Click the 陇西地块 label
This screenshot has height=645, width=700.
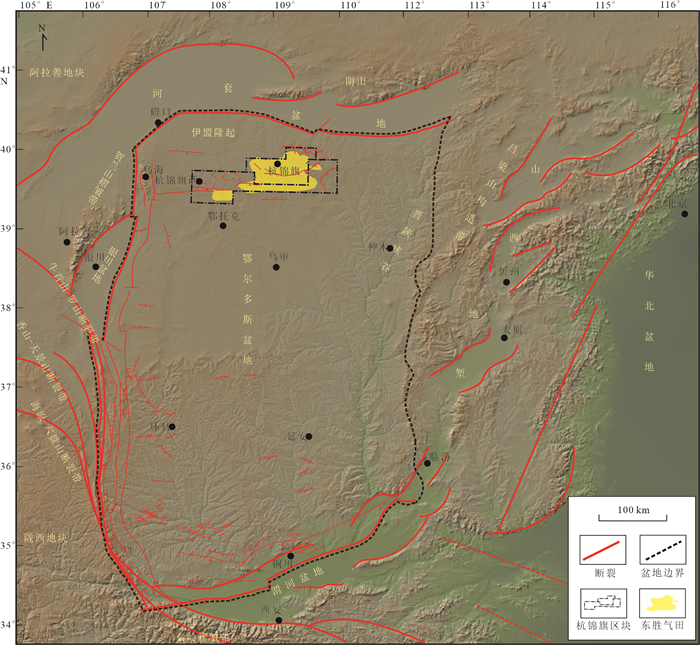click(x=46, y=538)
